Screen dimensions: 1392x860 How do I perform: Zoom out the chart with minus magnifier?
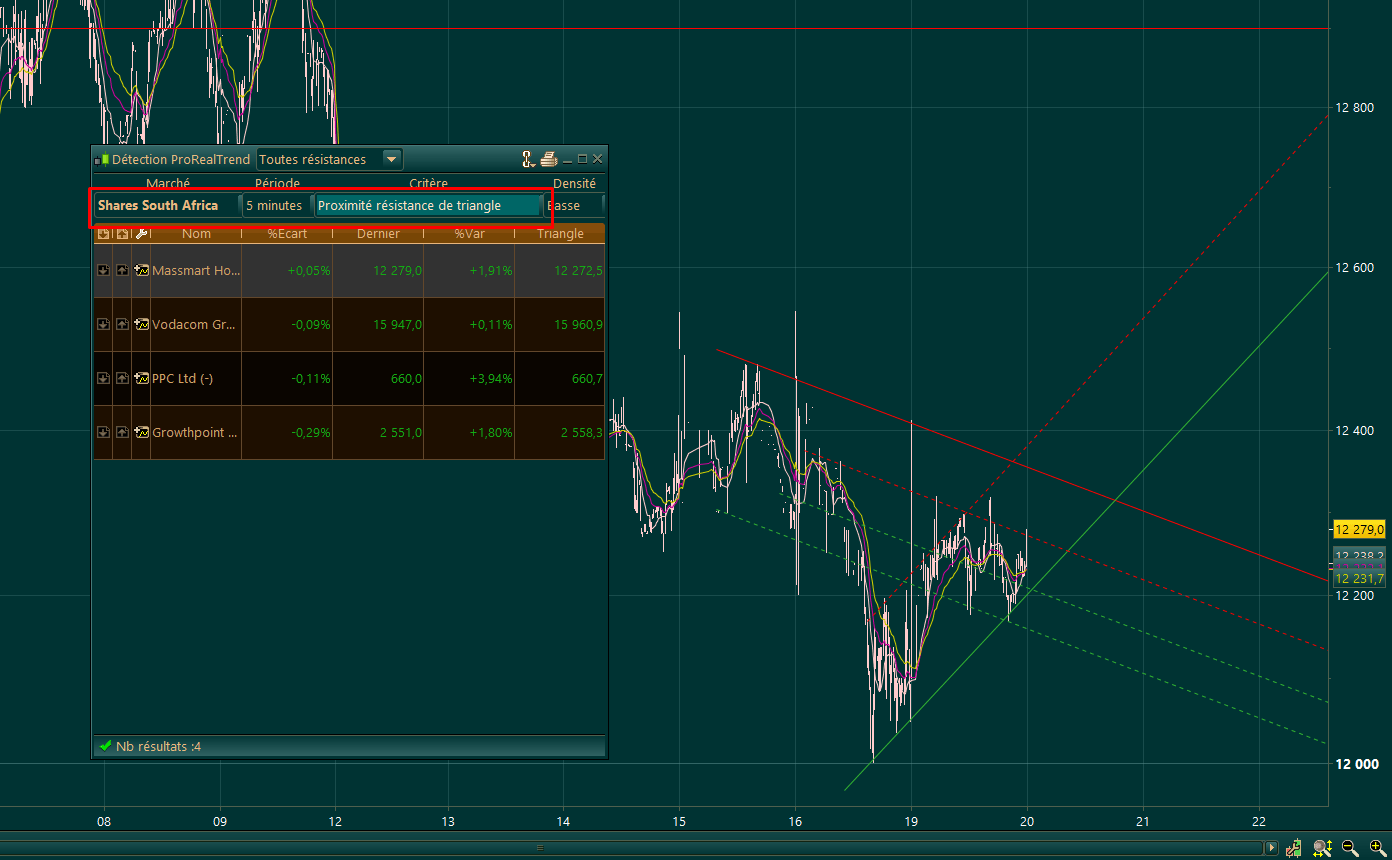1350,848
